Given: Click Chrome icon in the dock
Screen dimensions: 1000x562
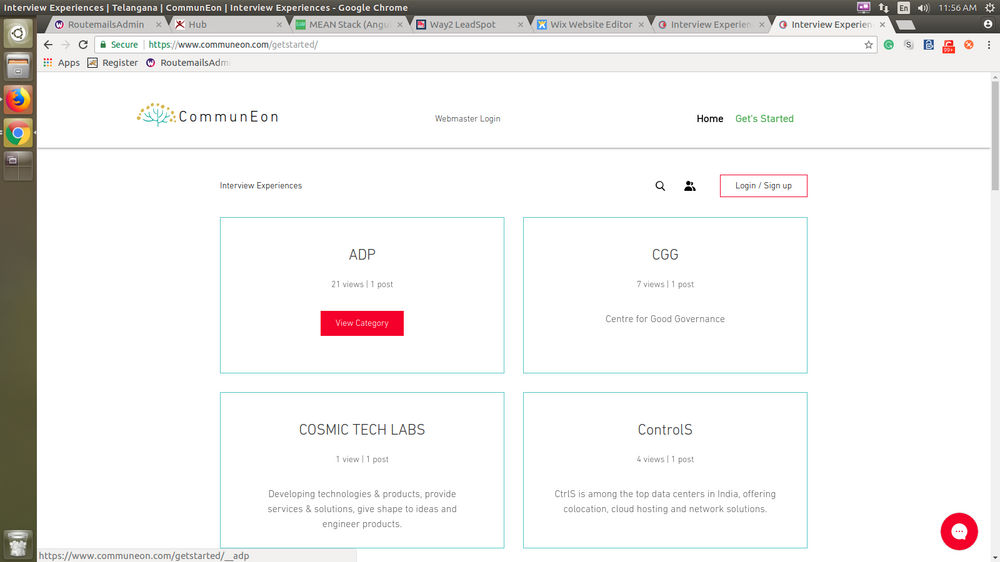Looking at the screenshot, I should click(x=18, y=133).
